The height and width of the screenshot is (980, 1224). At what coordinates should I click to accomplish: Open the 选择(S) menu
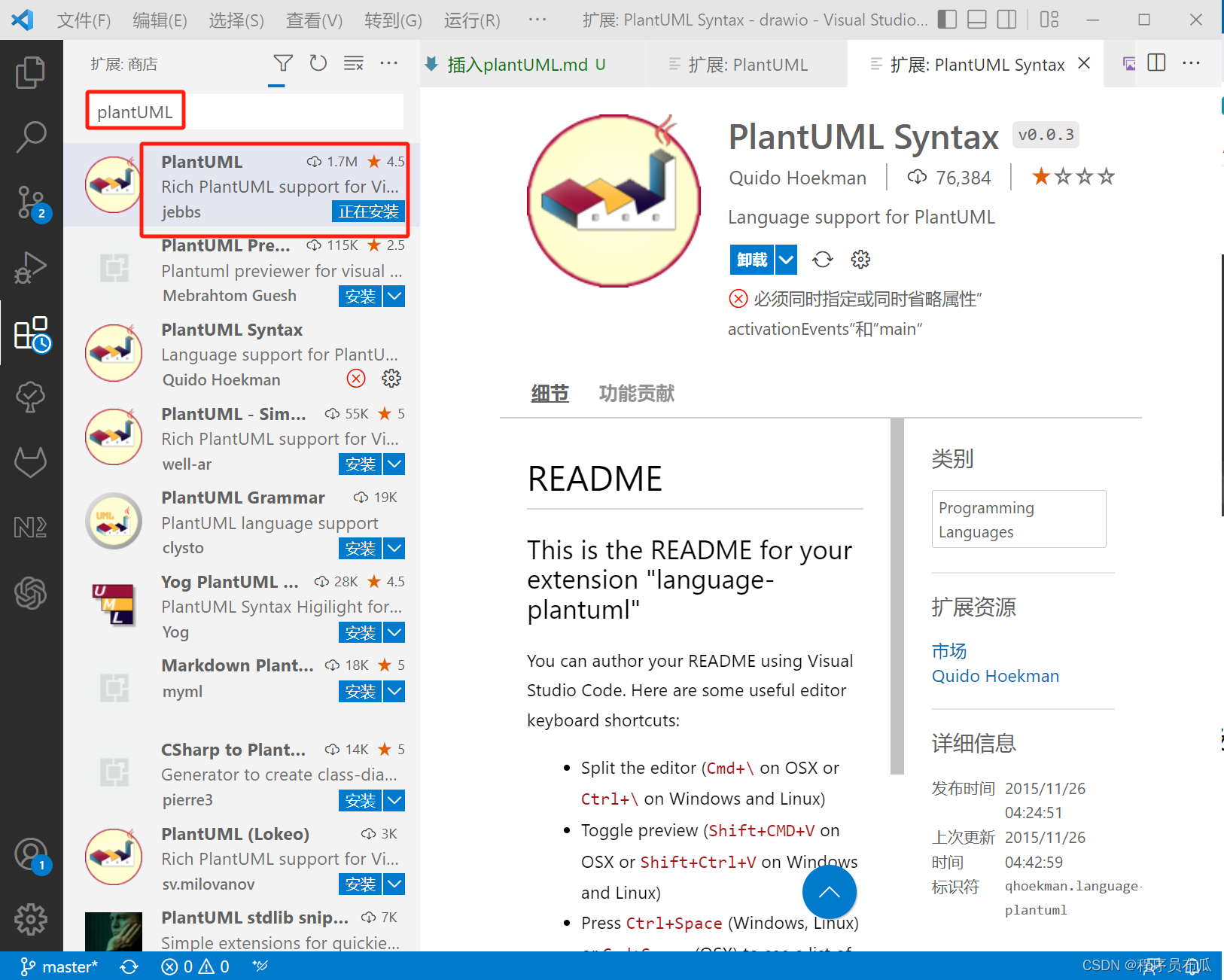click(236, 20)
